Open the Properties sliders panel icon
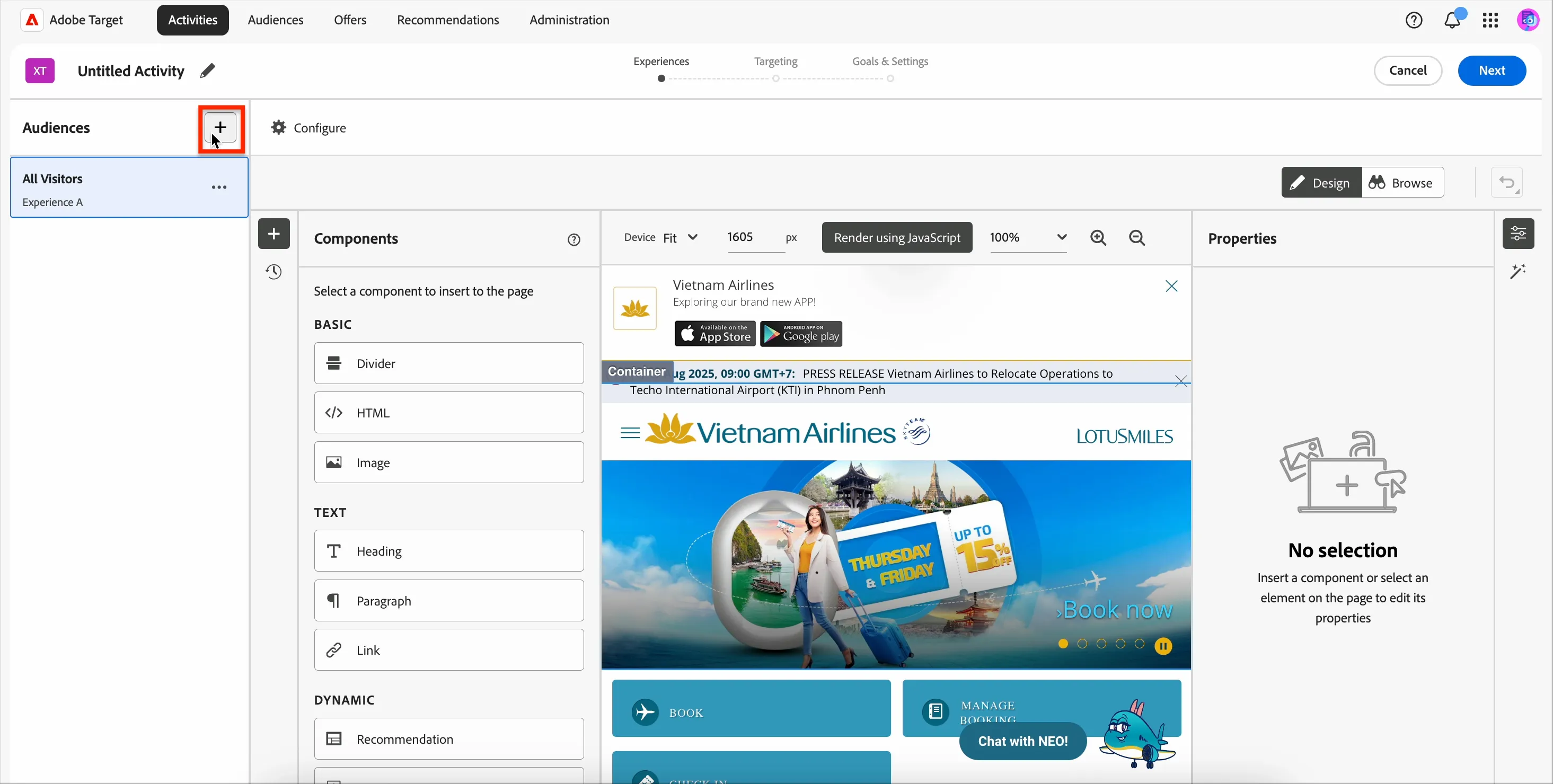The height and width of the screenshot is (784, 1553). pos(1518,234)
